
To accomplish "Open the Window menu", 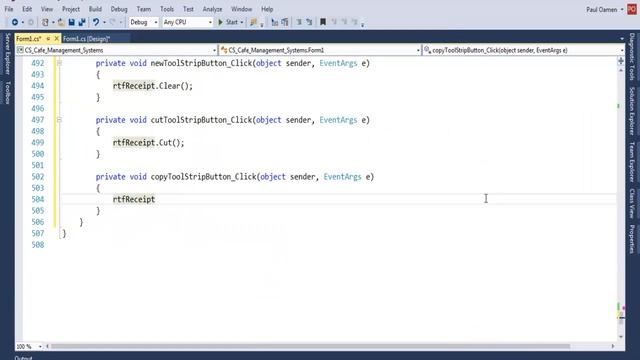I will [241, 9].
